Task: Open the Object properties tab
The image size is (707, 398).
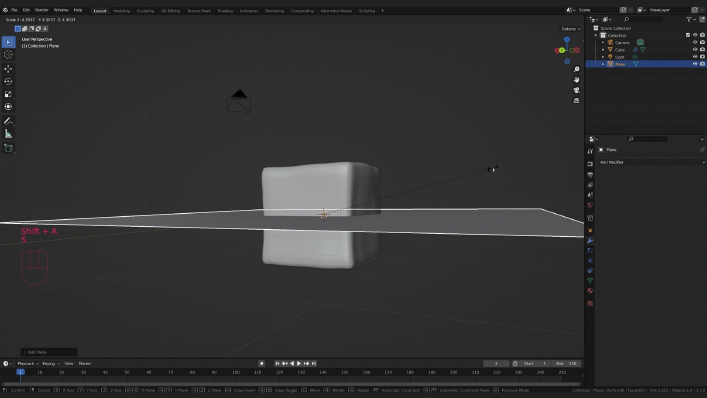Action: [x=590, y=230]
